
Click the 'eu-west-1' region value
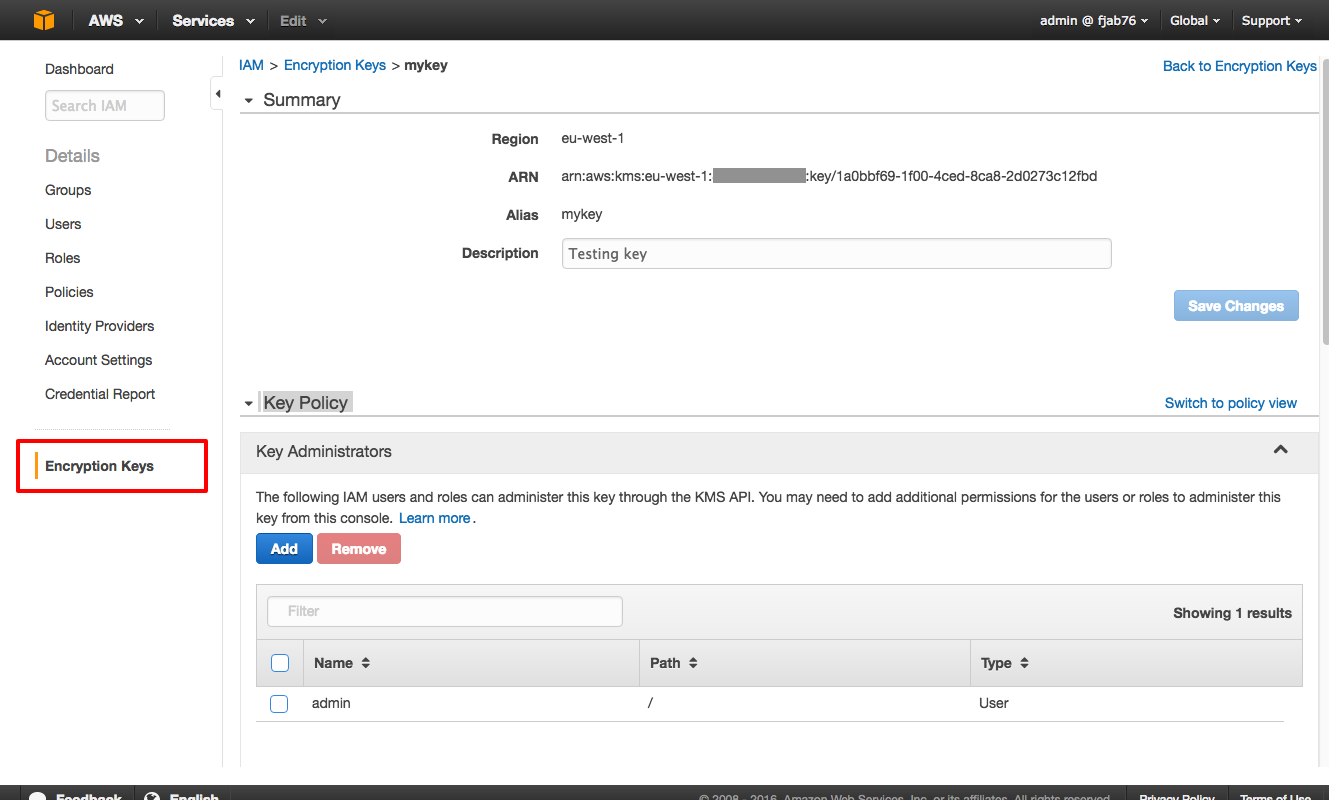[593, 139]
